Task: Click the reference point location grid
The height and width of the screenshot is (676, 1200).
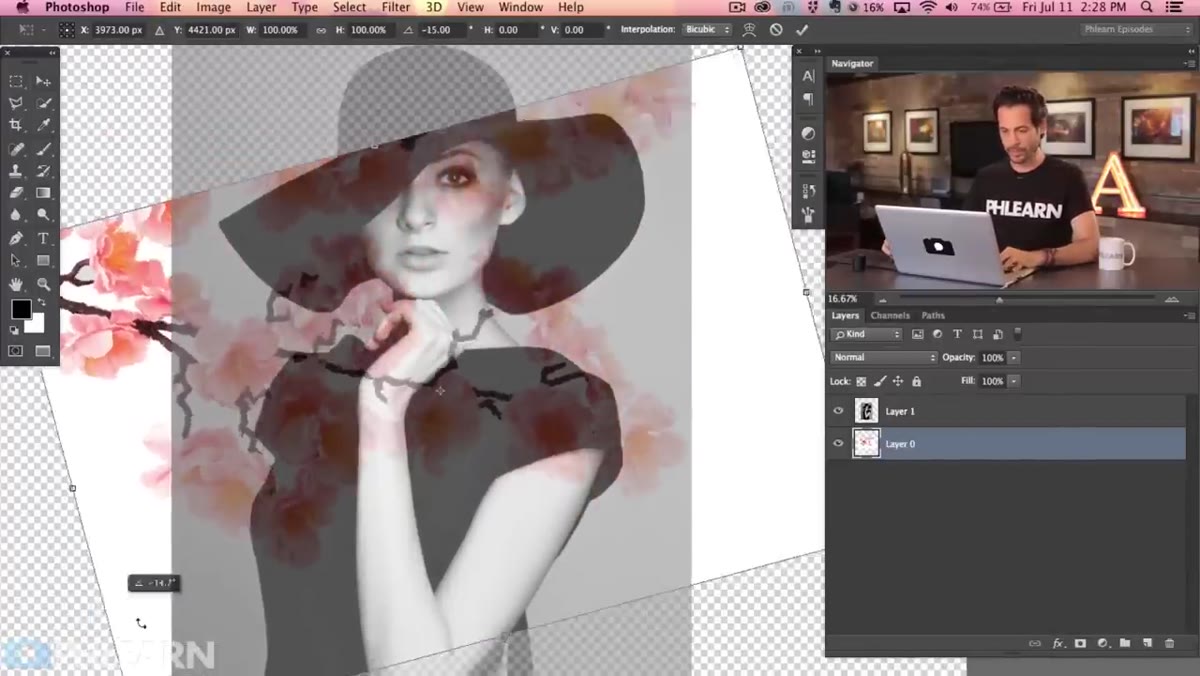Action: tap(66, 30)
